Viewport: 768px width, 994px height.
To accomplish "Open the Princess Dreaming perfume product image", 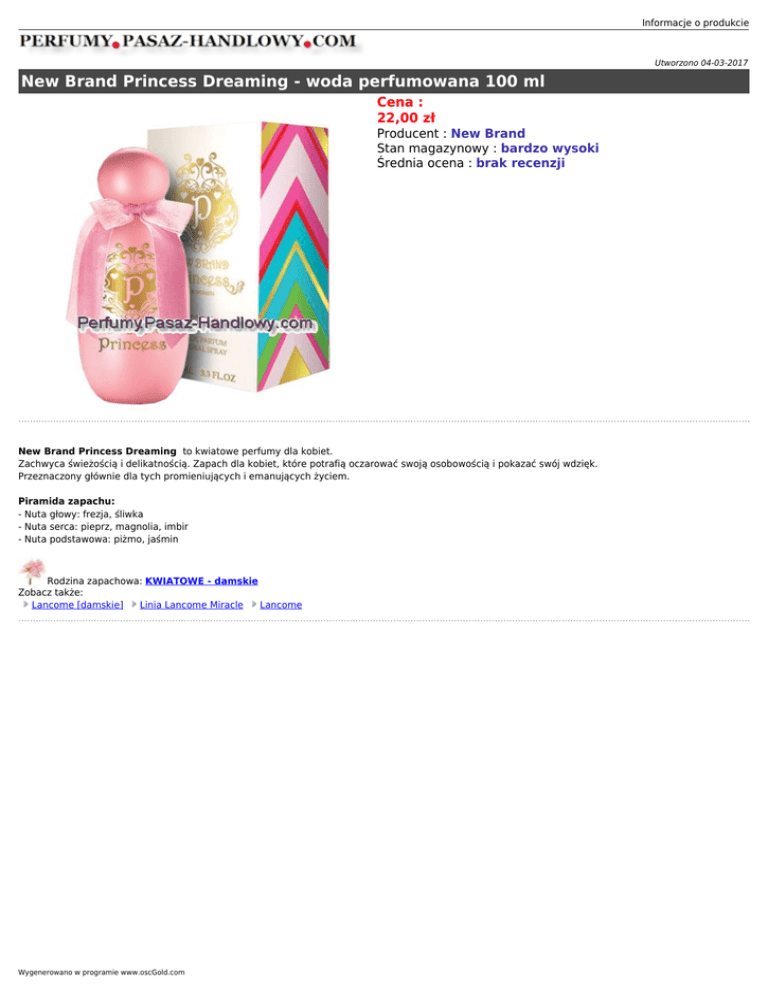I will point(199,261).
